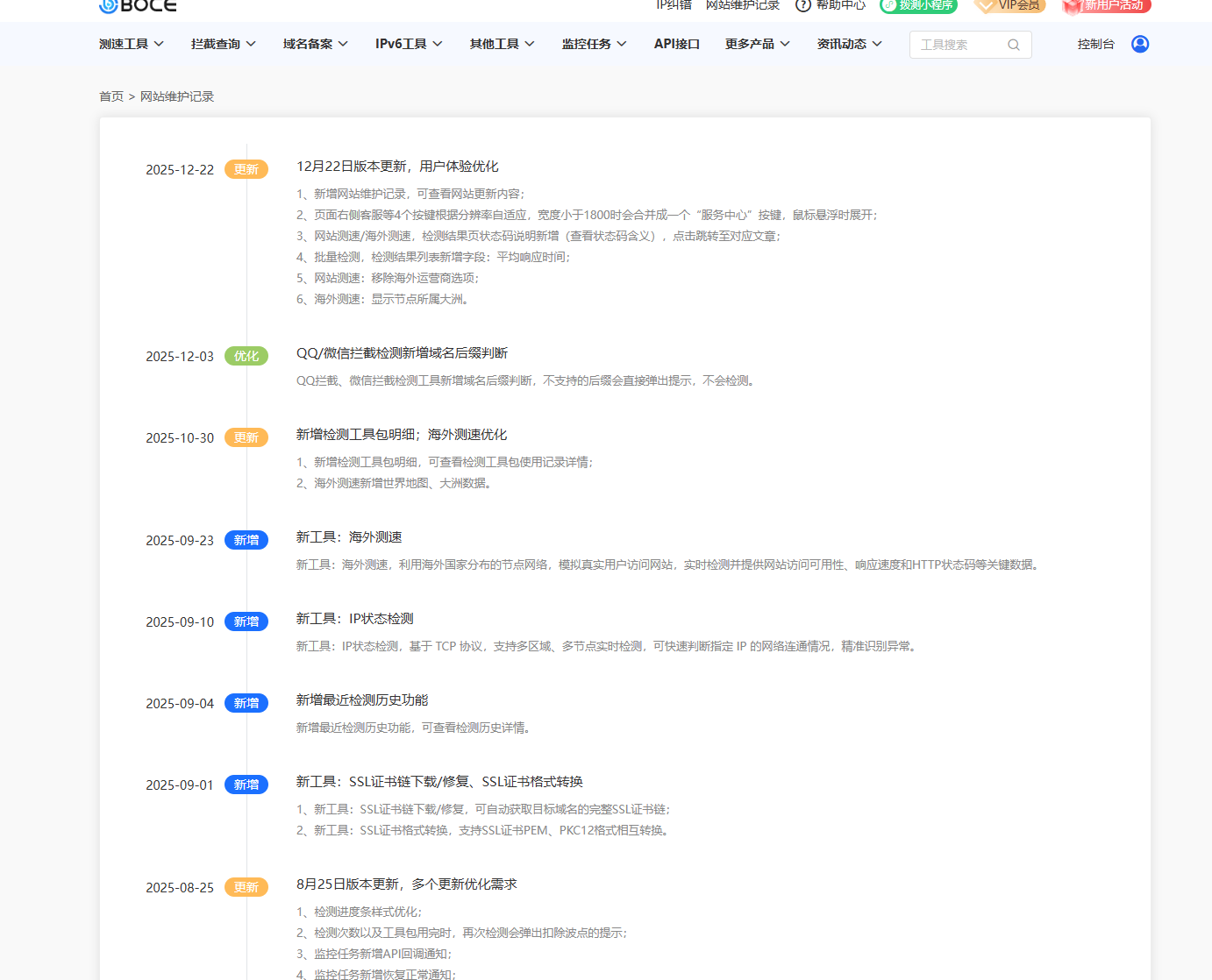Select the API接口 menu item
The height and width of the screenshot is (980, 1212).
pos(676,44)
